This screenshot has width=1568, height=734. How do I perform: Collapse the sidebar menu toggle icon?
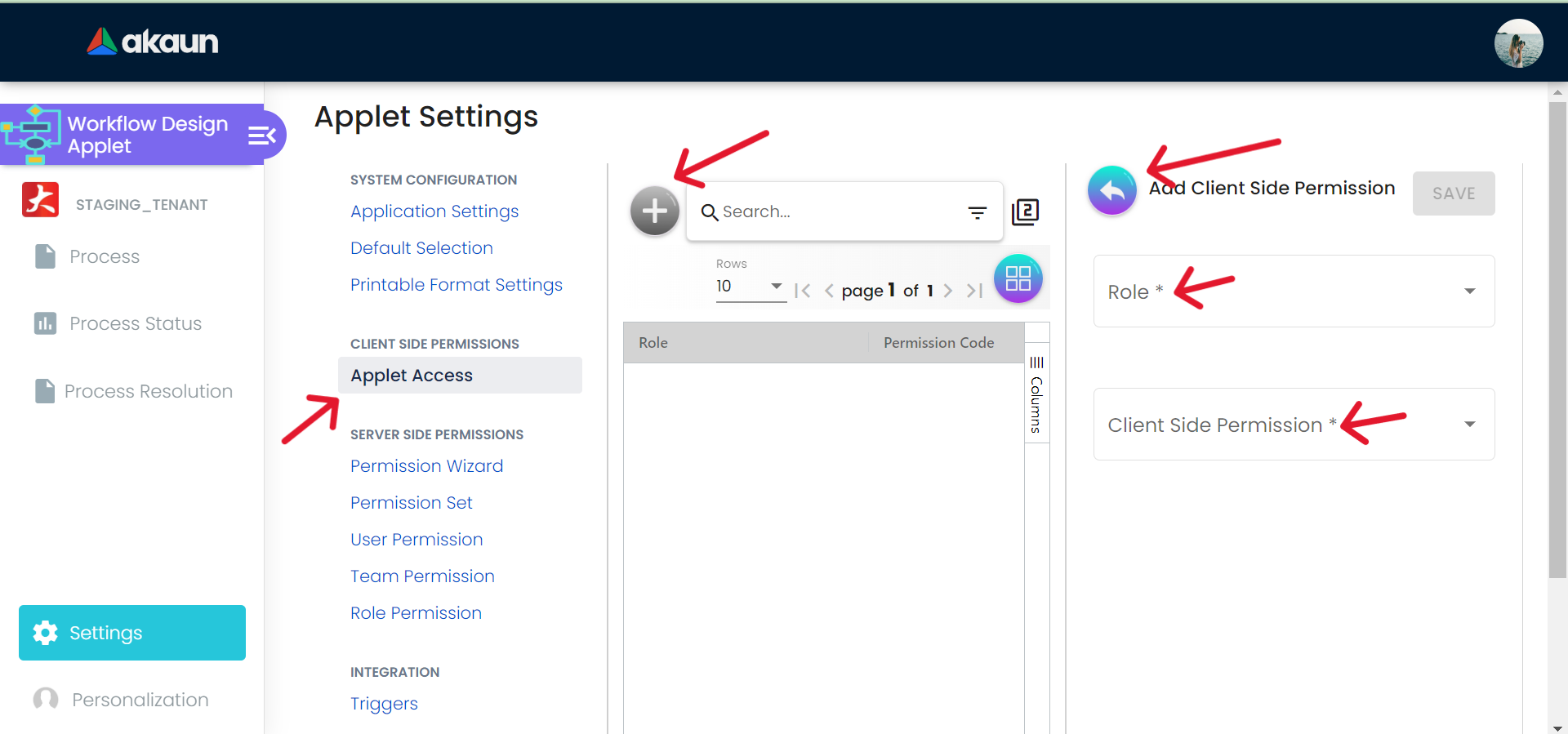pyautogui.click(x=262, y=136)
